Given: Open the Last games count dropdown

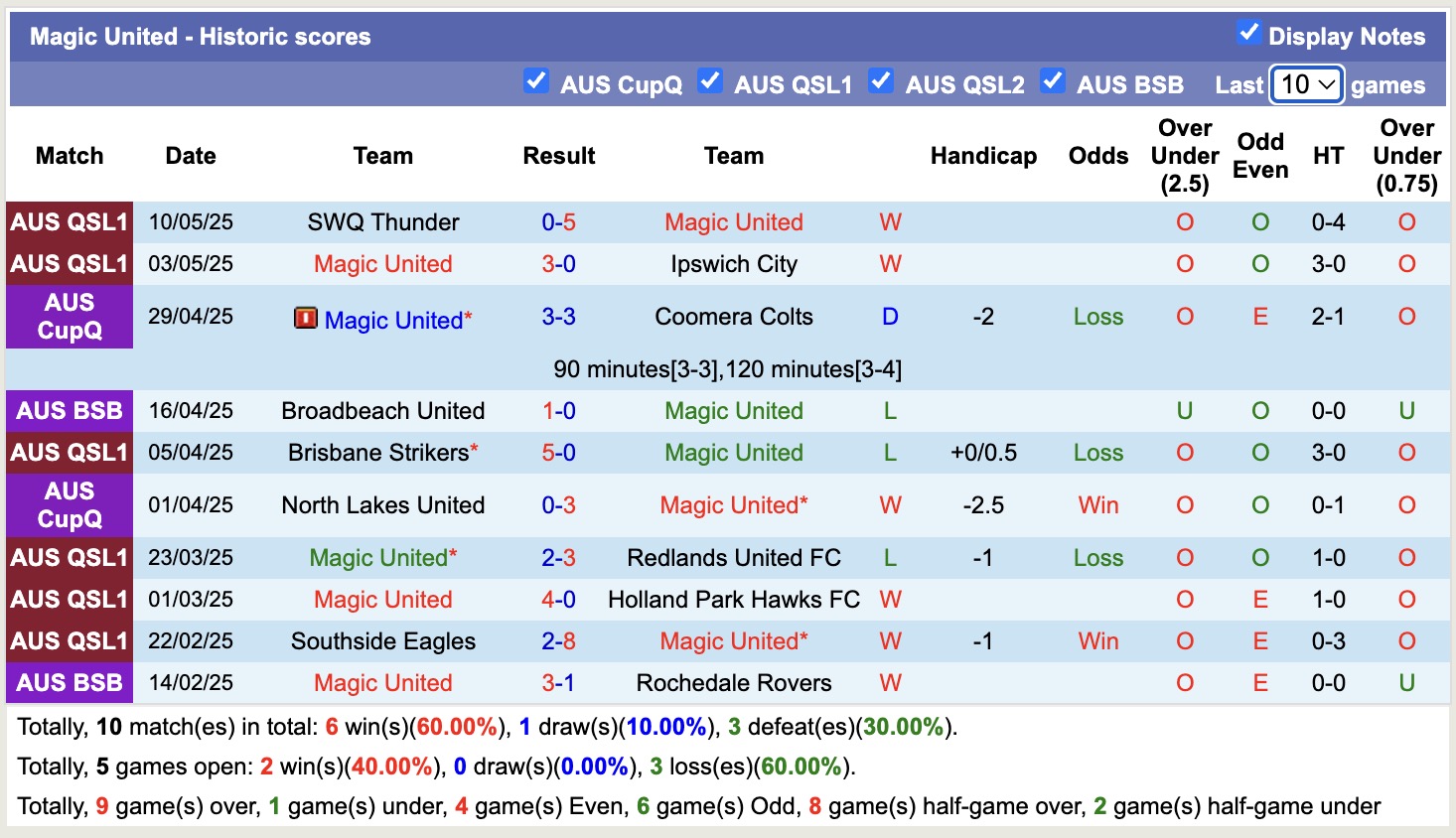Looking at the screenshot, I should (1306, 85).
